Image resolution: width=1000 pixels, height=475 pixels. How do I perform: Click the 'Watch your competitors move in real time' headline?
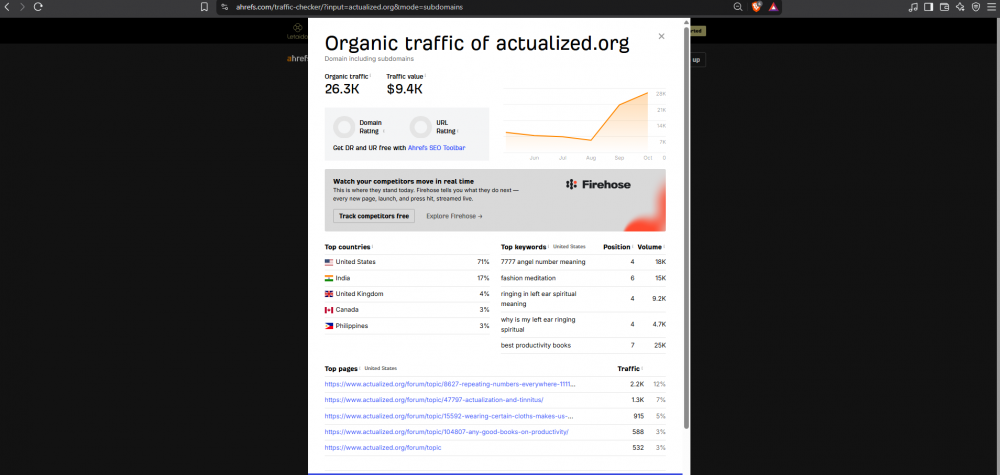tap(403, 181)
